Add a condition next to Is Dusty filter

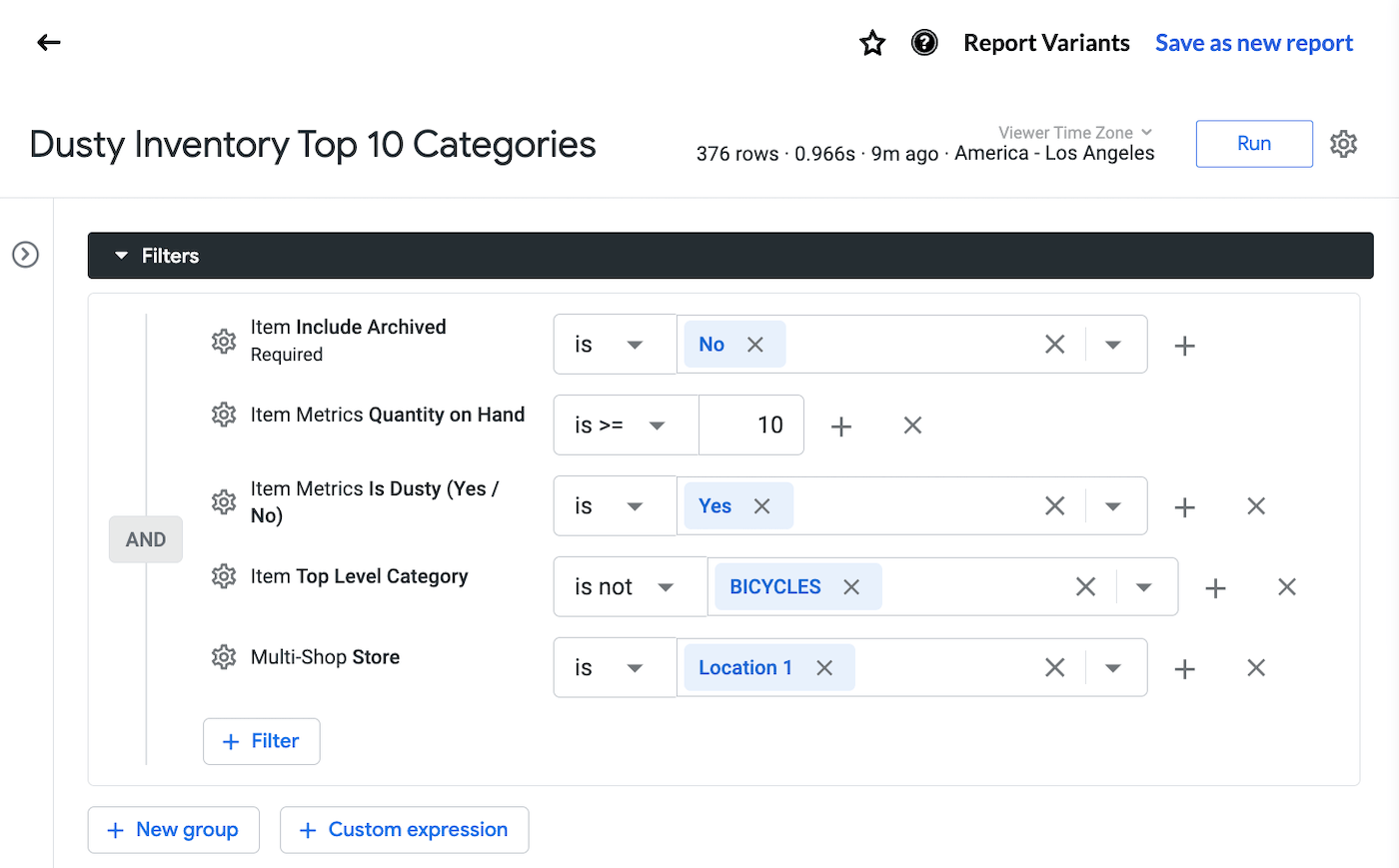click(1184, 505)
